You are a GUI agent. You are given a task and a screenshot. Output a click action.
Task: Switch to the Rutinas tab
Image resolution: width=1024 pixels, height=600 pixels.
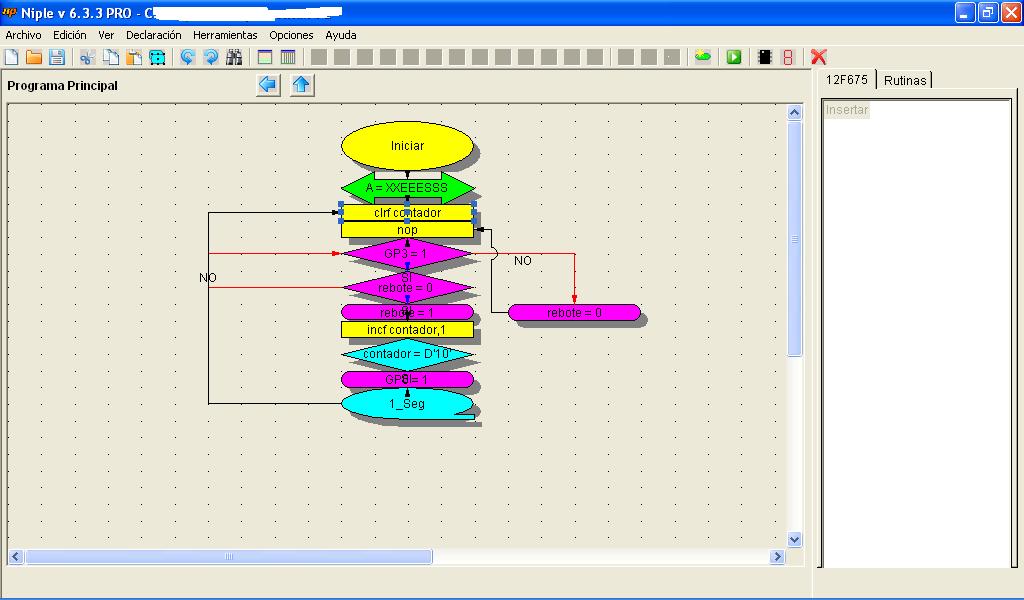coord(905,80)
